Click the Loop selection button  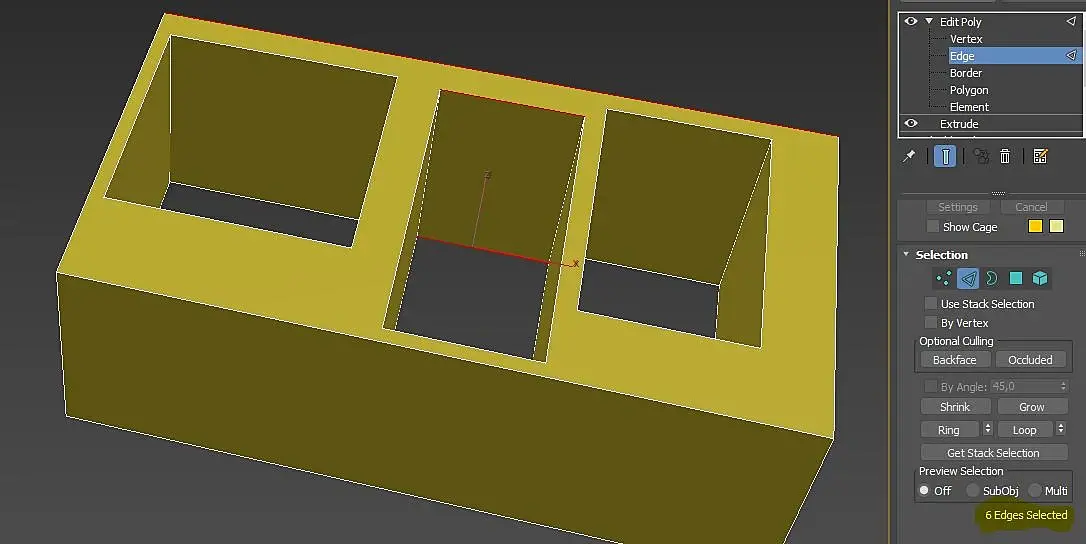click(1024, 430)
